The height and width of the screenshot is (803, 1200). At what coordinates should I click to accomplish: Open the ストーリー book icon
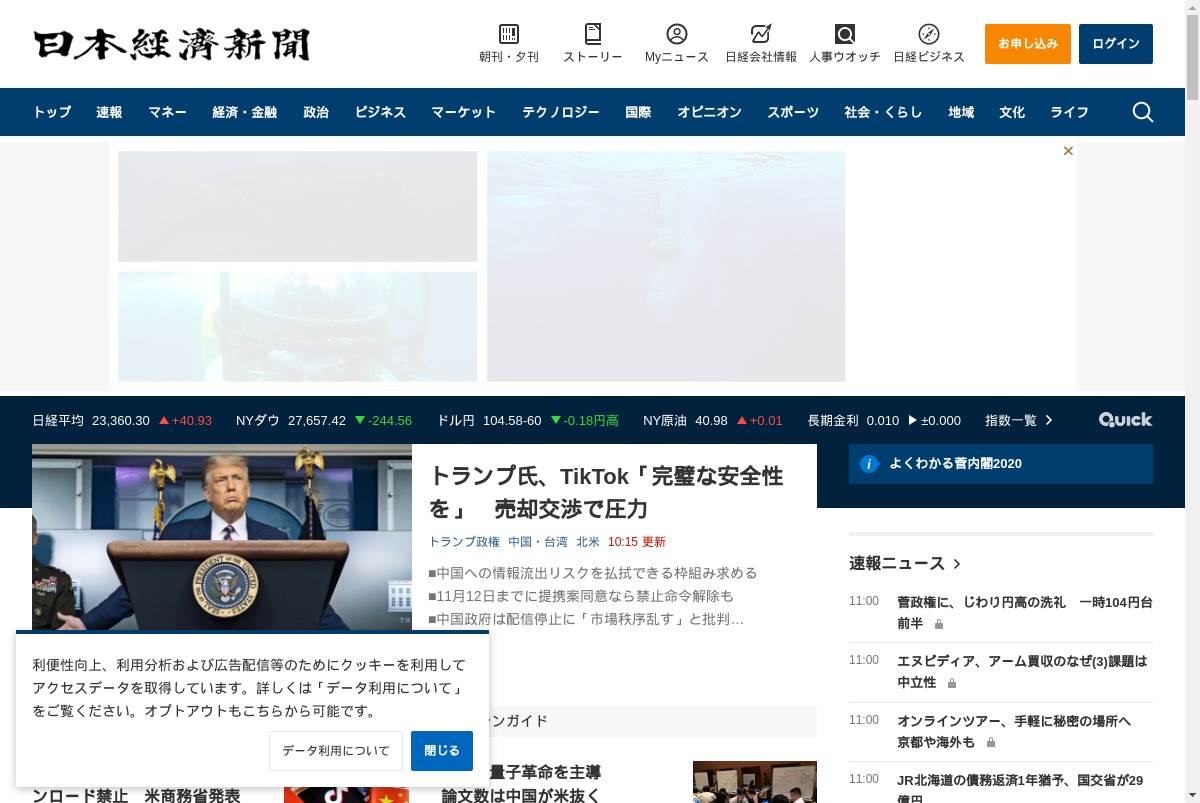click(593, 34)
